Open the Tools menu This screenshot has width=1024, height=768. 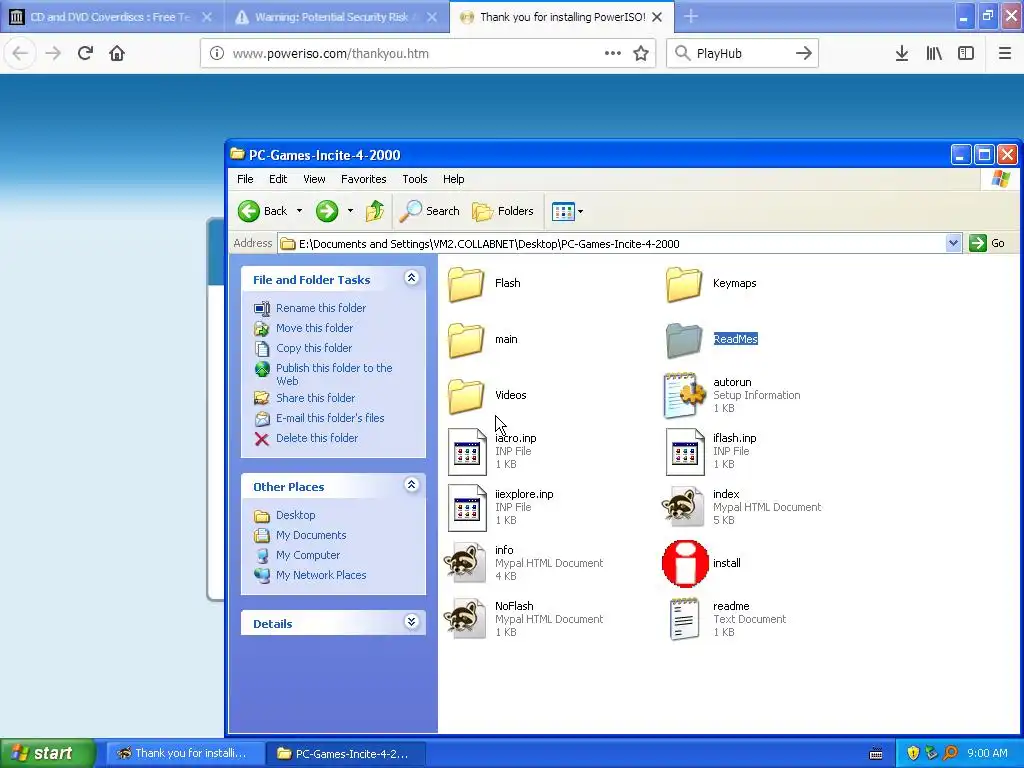point(415,179)
